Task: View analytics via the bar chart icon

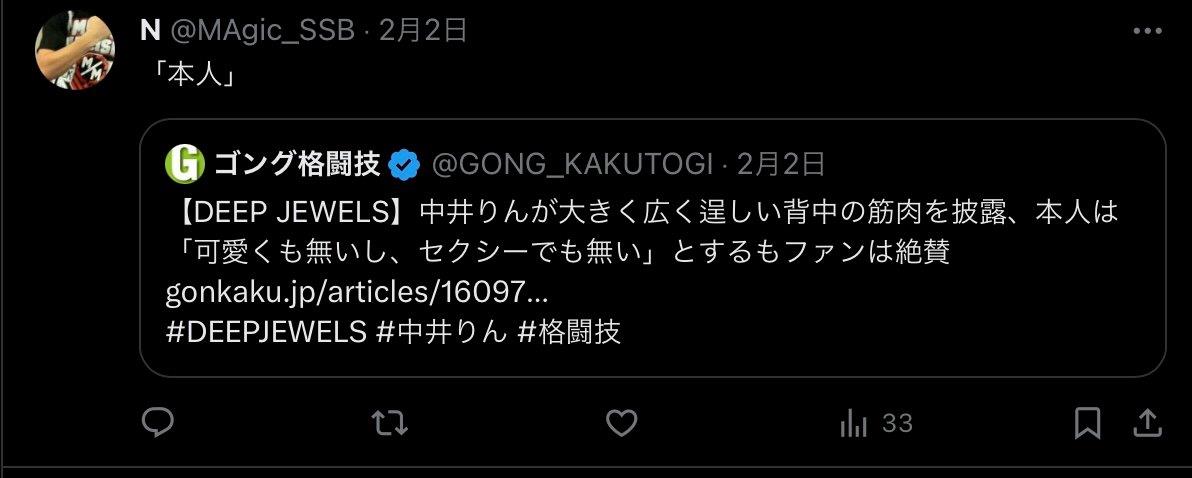Action: click(x=853, y=423)
